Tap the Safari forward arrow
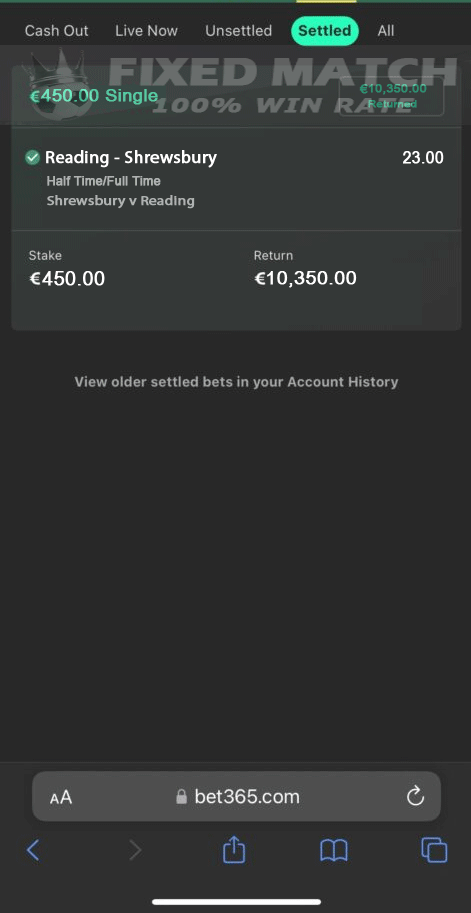Screen dimensions: 471x913 135,851
